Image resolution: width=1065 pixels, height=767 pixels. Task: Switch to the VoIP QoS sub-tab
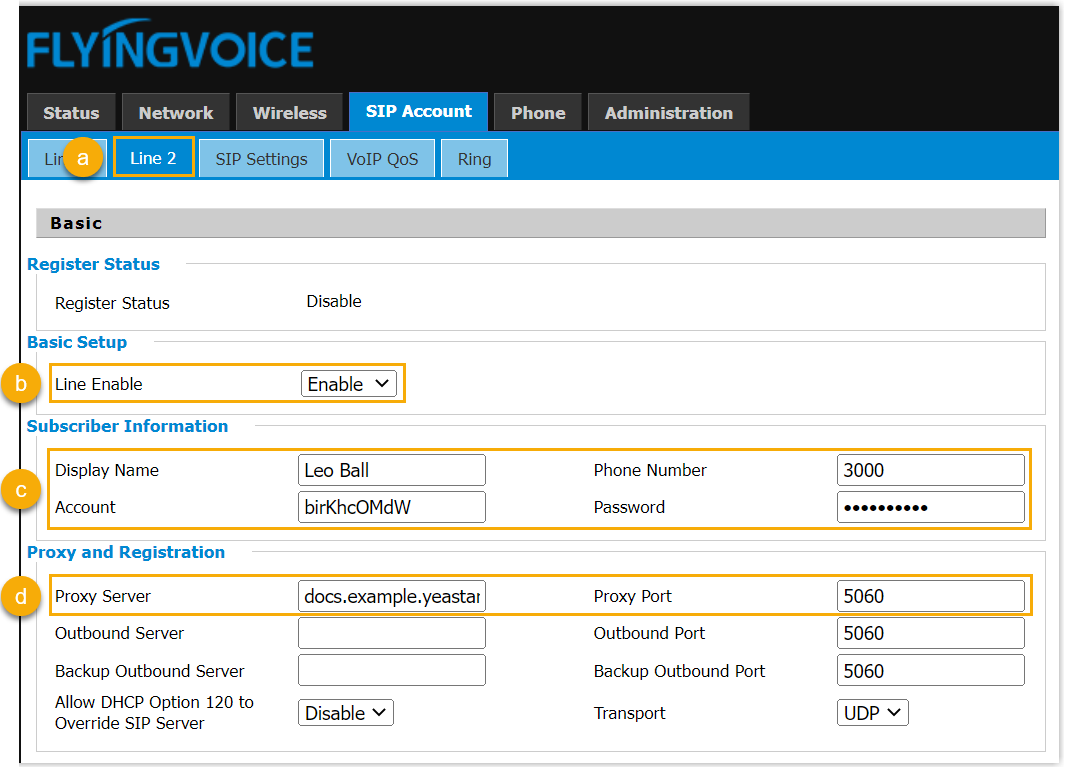[x=382, y=159]
